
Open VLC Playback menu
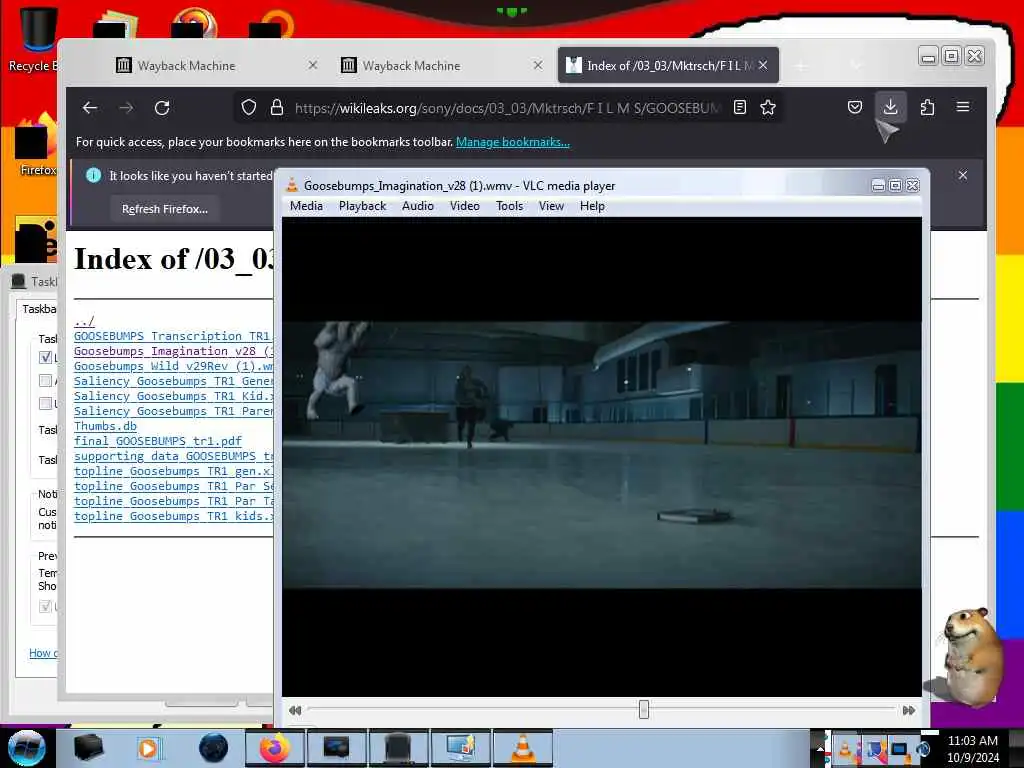point(362,206)
